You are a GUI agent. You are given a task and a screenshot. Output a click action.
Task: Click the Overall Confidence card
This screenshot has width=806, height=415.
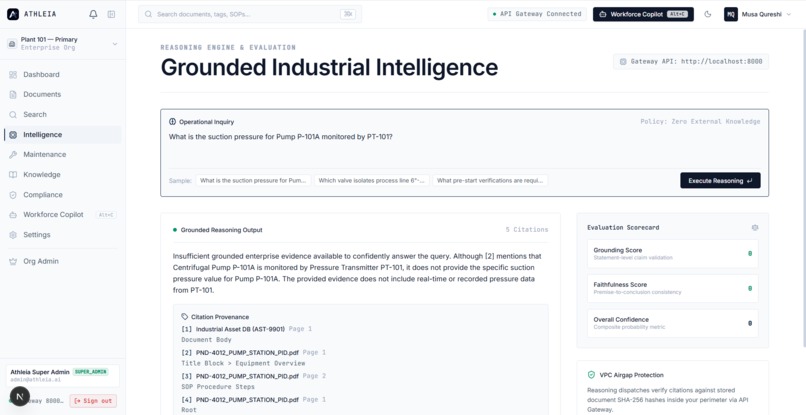pyautogui.click(x=673, y=323)
